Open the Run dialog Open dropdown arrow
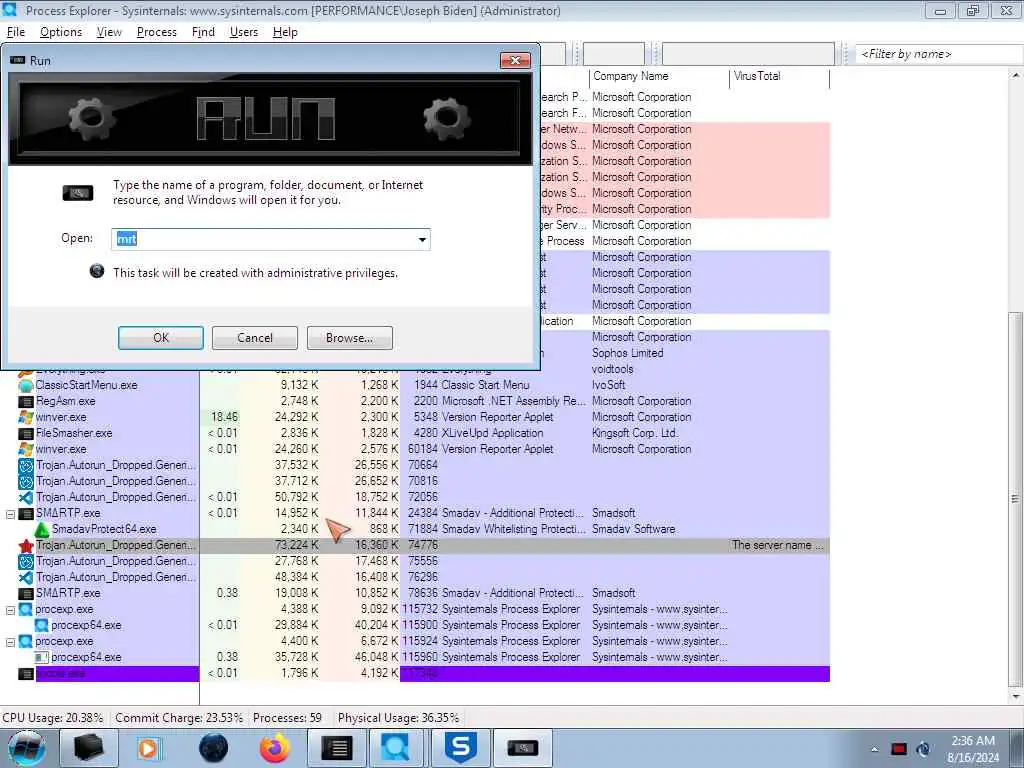1024x768 pixels. 423,240
